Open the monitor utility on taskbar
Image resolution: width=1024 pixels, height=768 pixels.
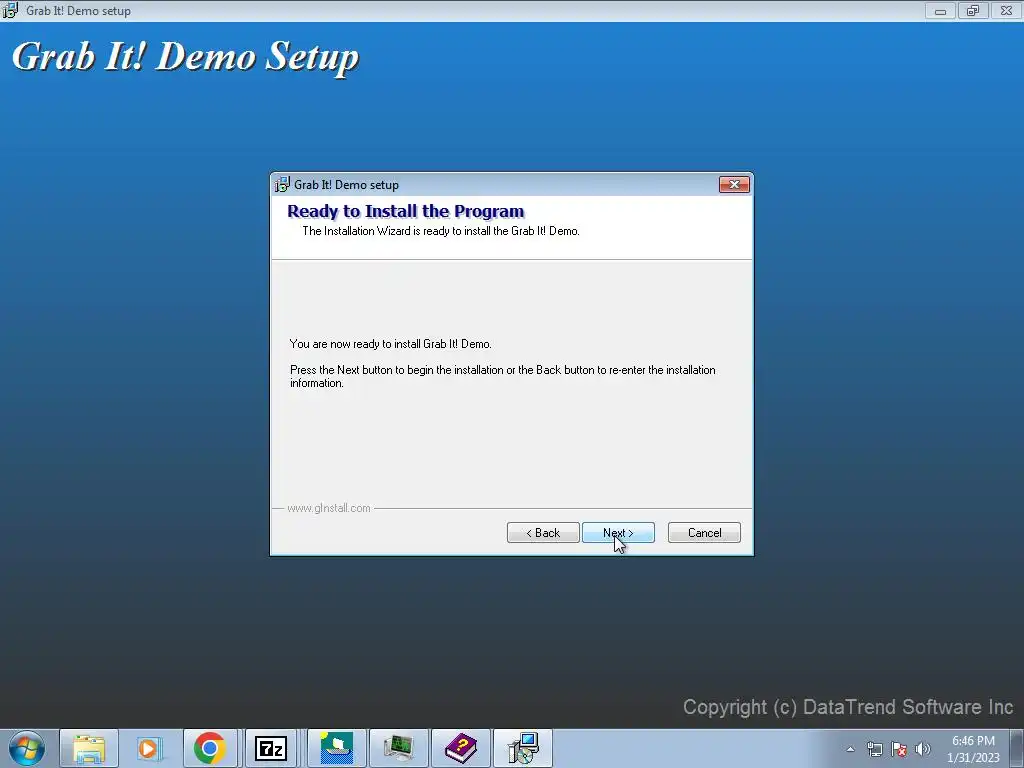click(398, 748)
